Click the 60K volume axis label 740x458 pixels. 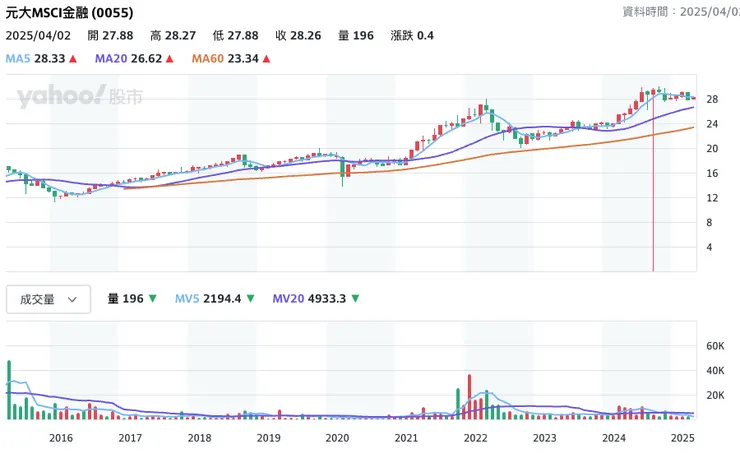715,346
